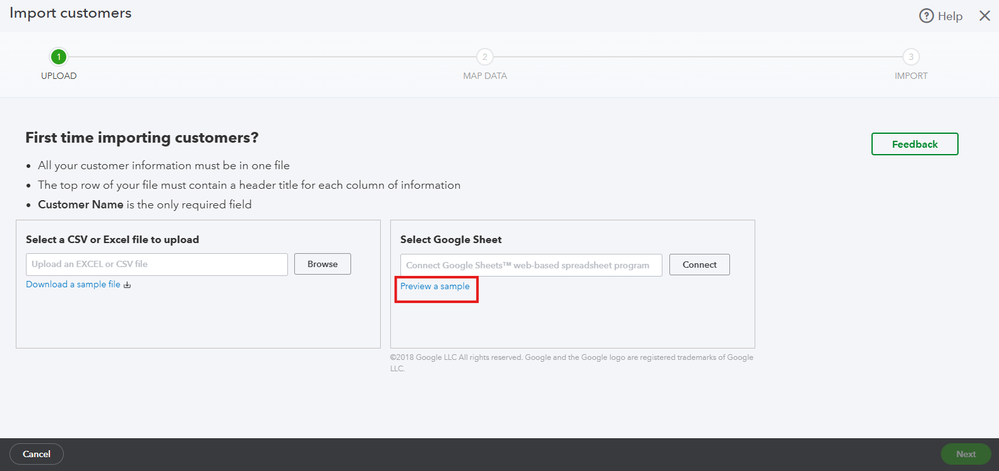Screen dimensions: 999x471
Task: Click the Help question mark icon
Action: (x=926, y=16)
